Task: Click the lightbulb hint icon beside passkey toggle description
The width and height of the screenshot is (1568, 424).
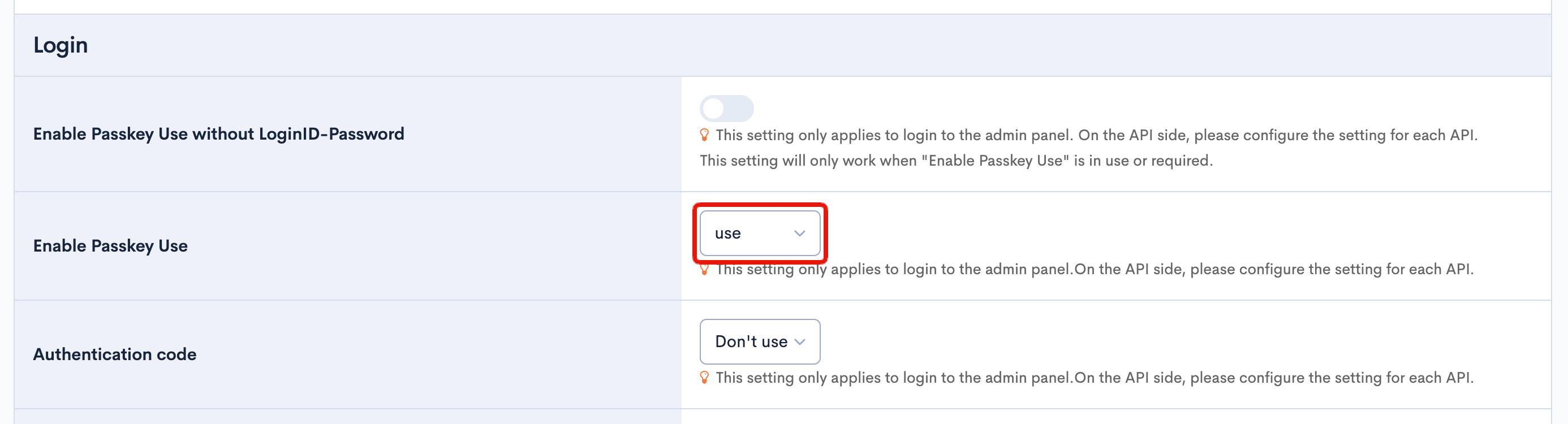Action: [x=705, y=135]
